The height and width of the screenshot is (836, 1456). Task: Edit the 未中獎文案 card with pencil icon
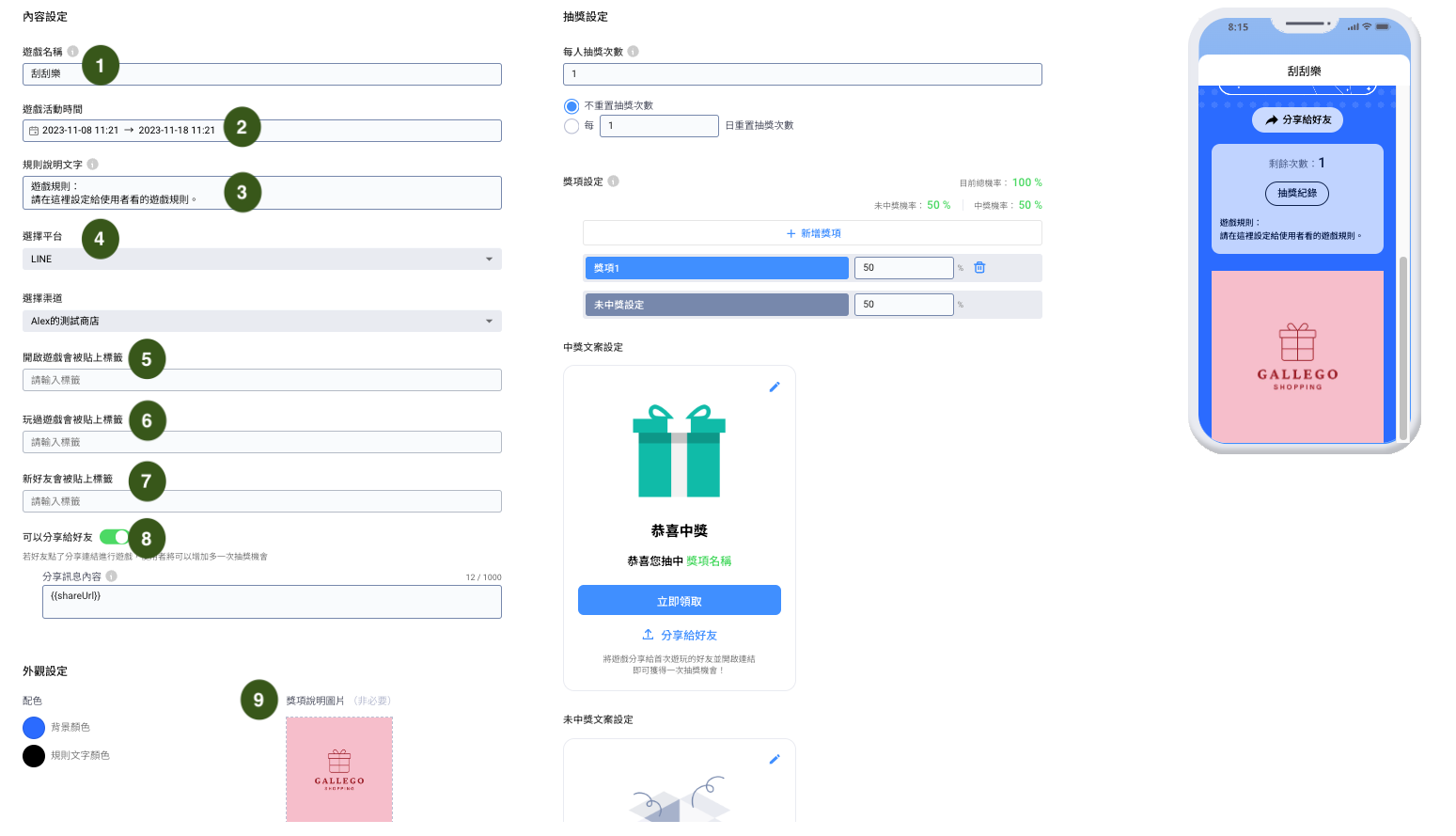coord(775,759)
